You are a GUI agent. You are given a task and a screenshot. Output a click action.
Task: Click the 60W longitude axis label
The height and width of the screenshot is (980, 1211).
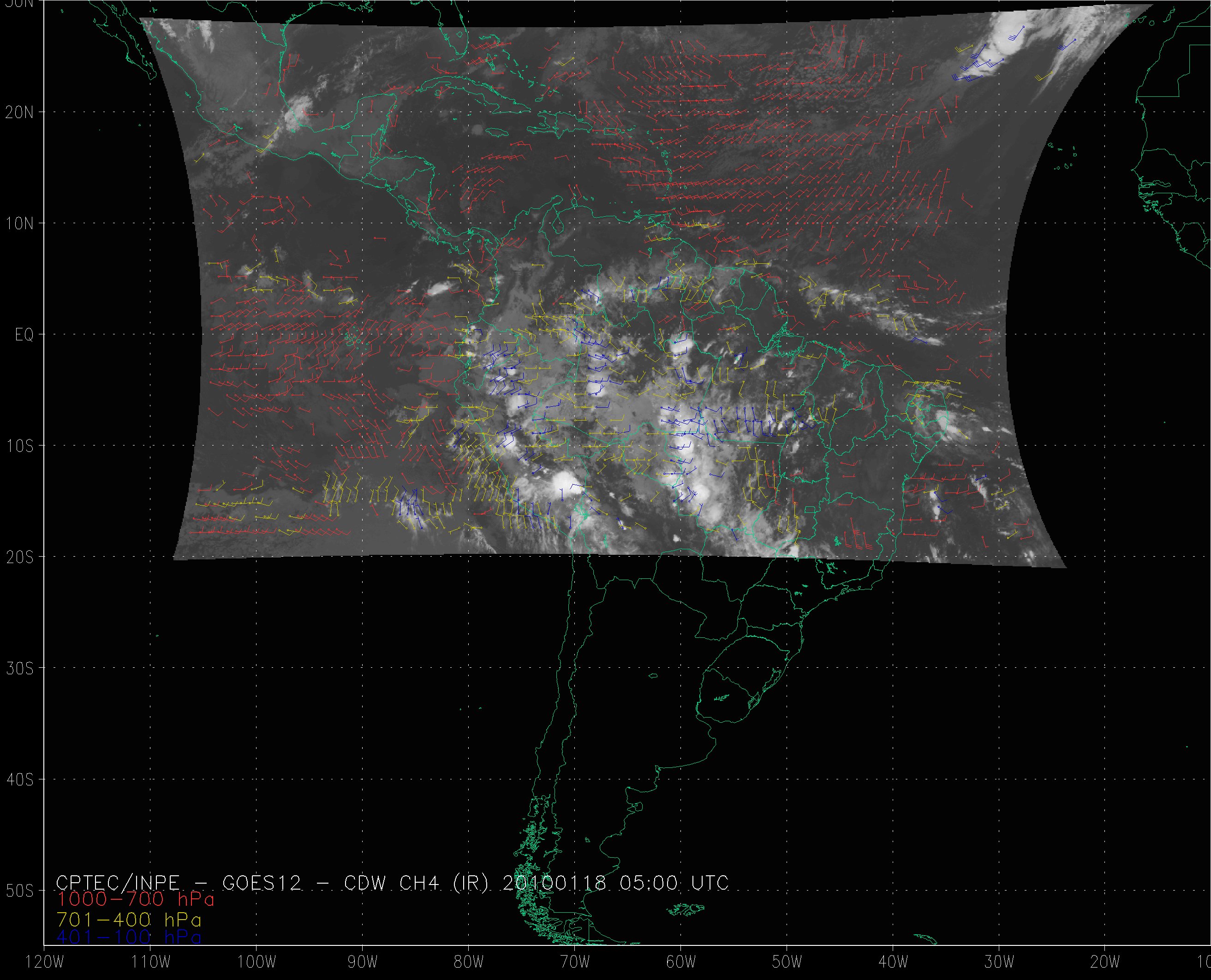click(x=681, y=962)
